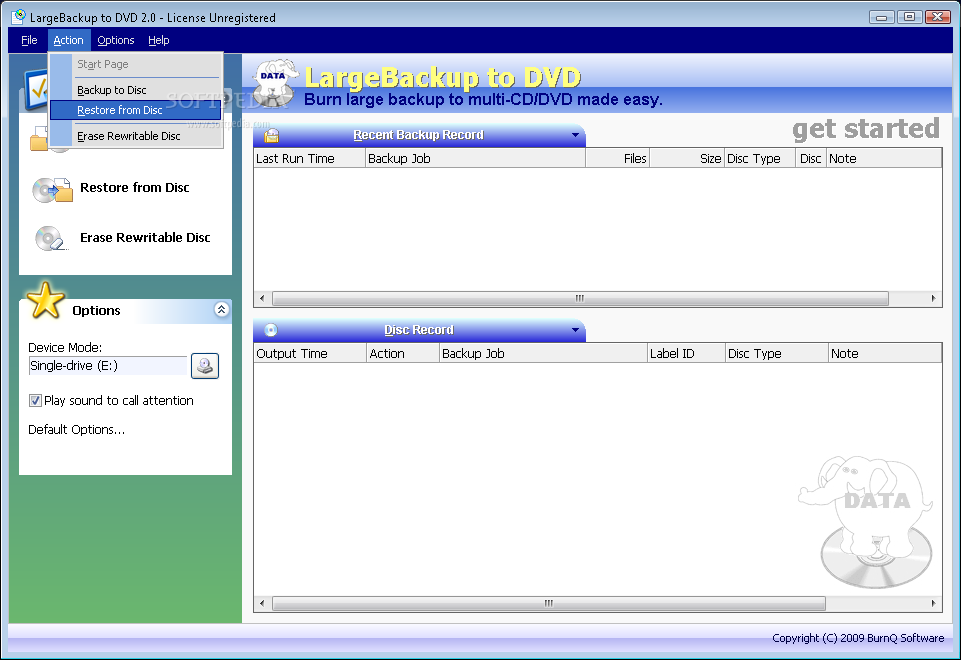Sort by Output Time column header
This screenshot has width=961, height=660.
pos(310,354)
